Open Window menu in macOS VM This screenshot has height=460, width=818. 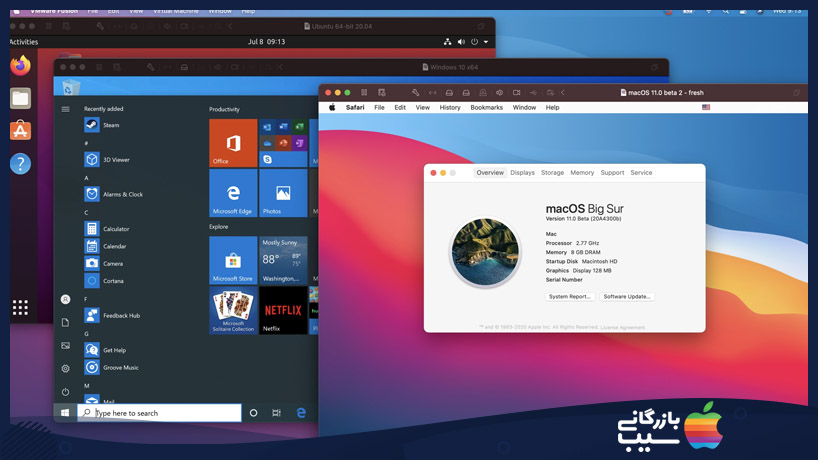coord(524,107)
